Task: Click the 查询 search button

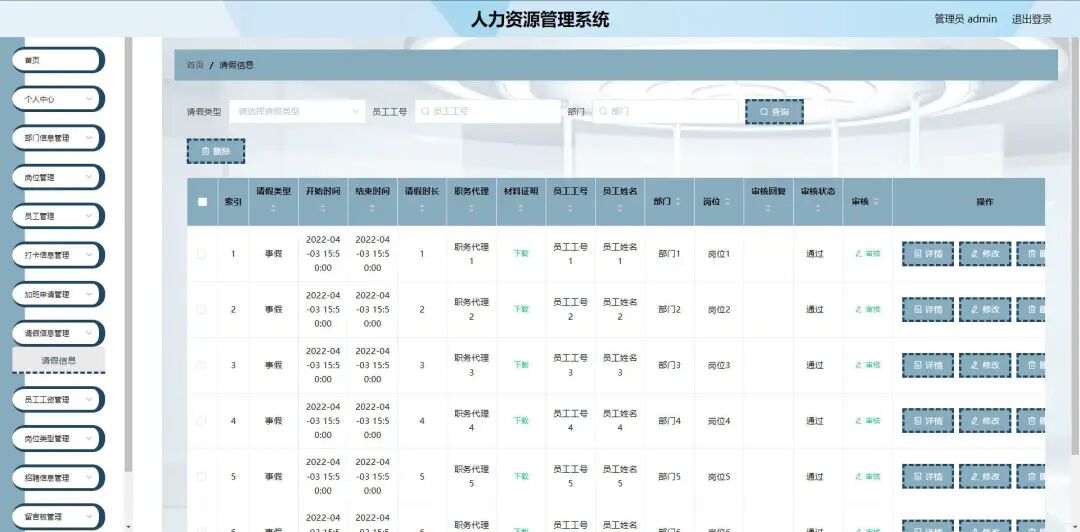Action: point(774,112)
